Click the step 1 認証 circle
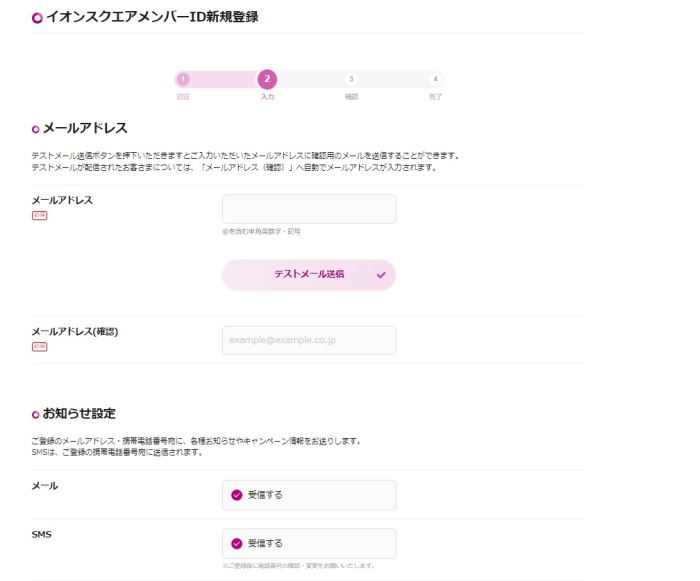Screen dimensions: 700x581 pyautogui.click(x=183, y=80)
